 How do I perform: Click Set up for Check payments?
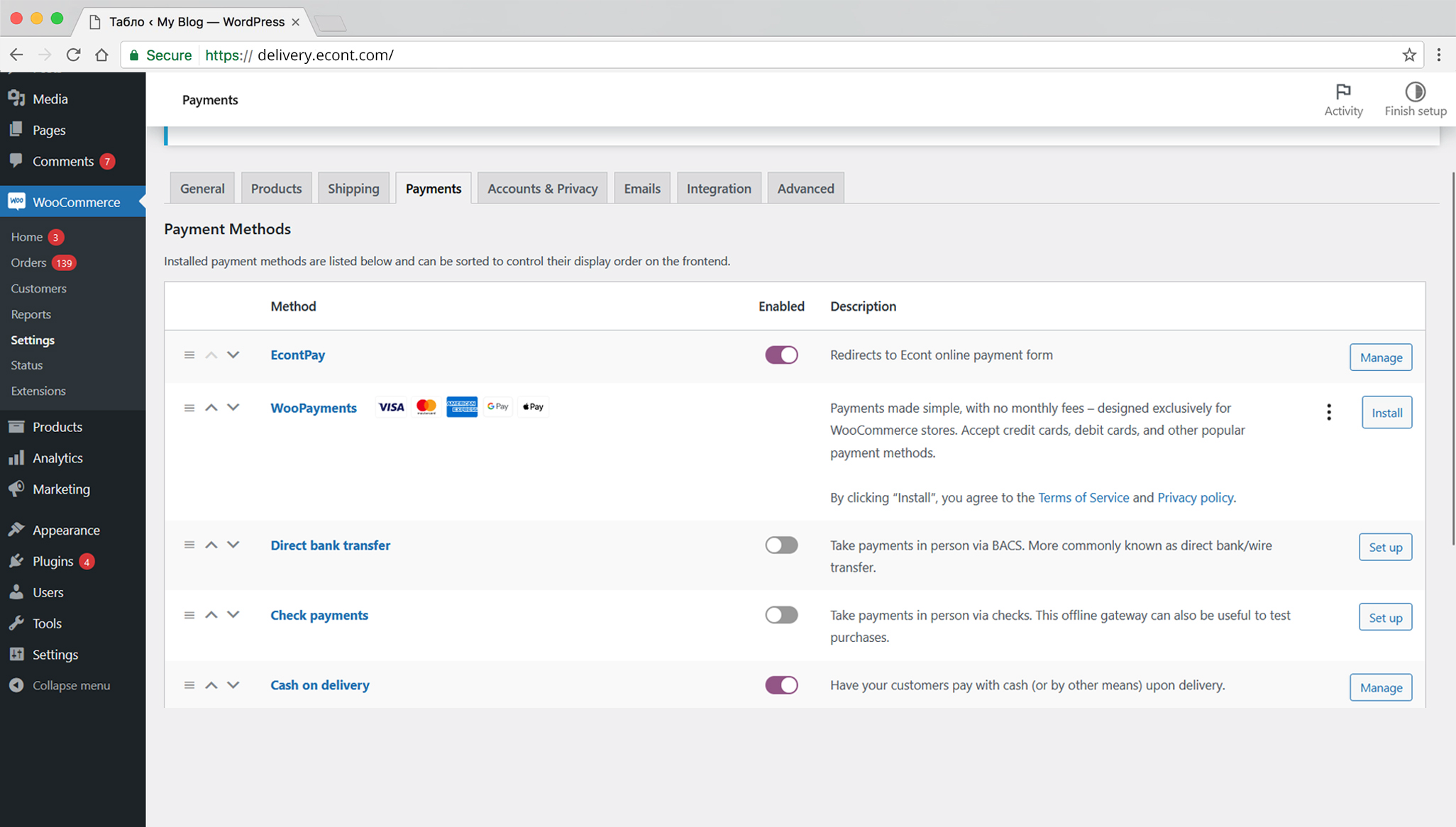pos(1385,617)
